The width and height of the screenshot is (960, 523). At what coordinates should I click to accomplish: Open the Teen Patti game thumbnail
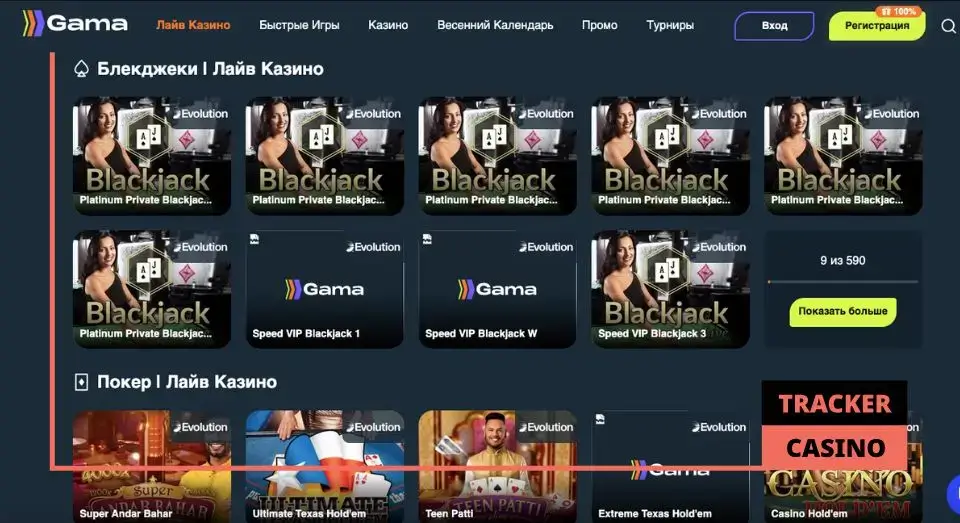coord(497,467)
